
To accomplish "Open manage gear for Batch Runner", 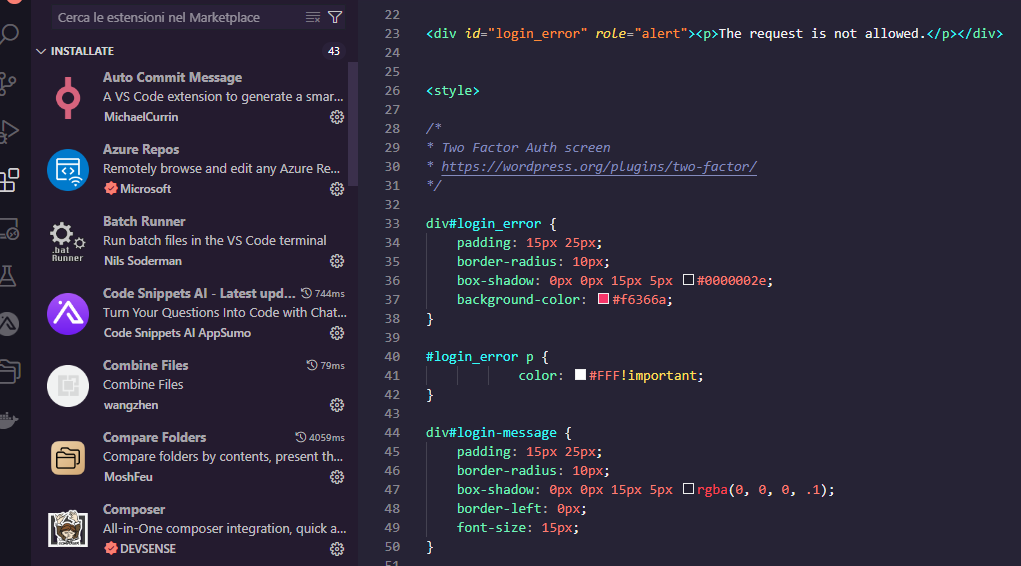I will tap(337, 261).
